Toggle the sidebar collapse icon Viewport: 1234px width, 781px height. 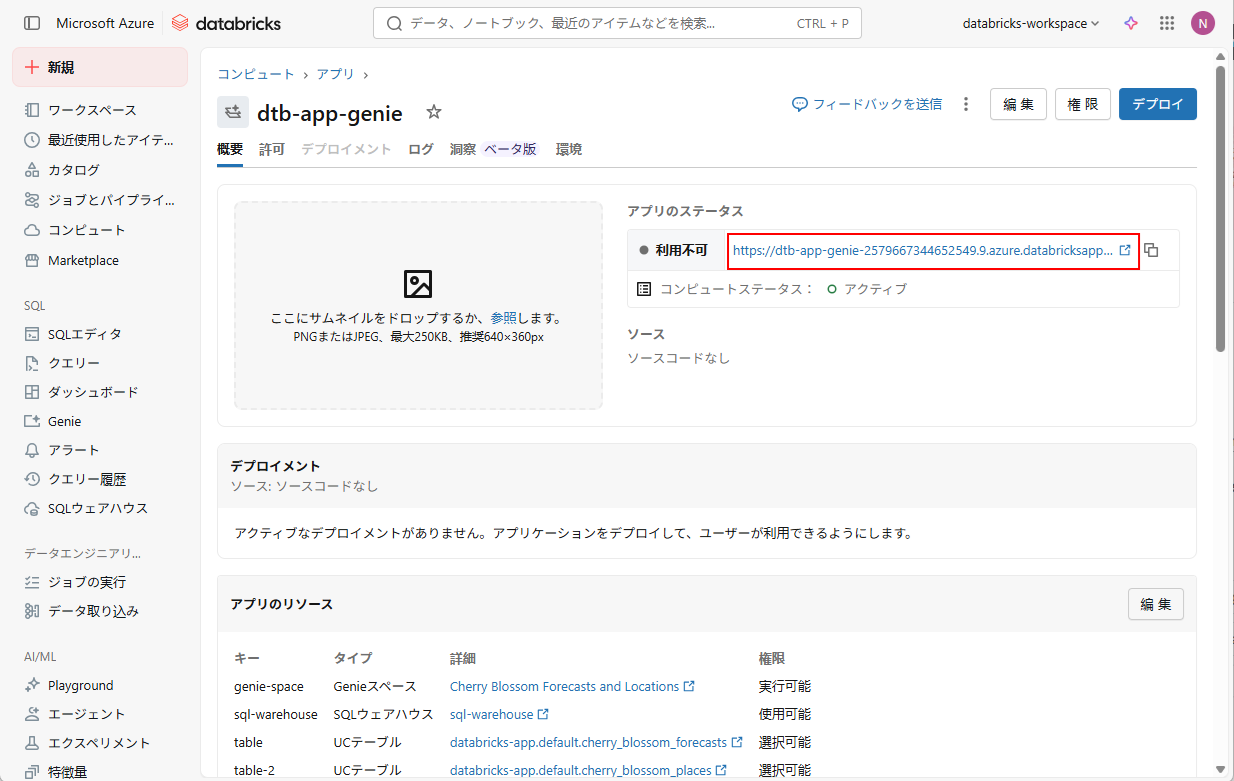tap(32, 23)
